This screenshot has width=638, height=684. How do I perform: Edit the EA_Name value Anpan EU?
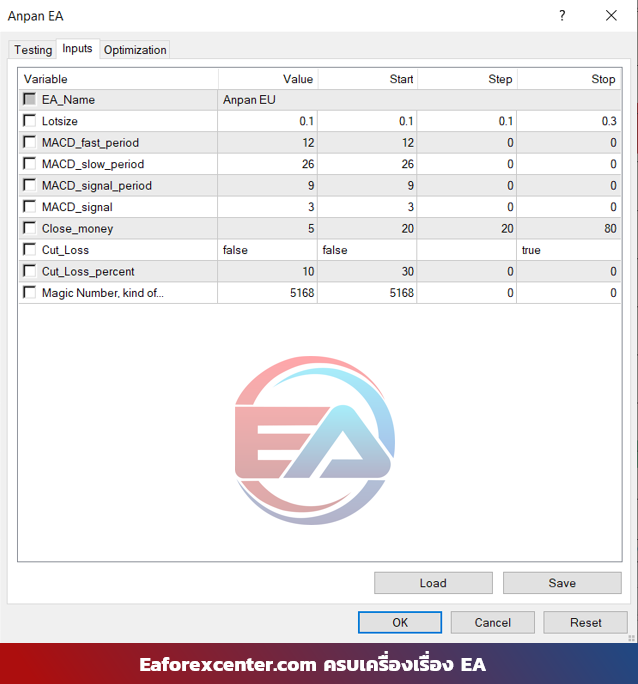(x=266, y=100)
